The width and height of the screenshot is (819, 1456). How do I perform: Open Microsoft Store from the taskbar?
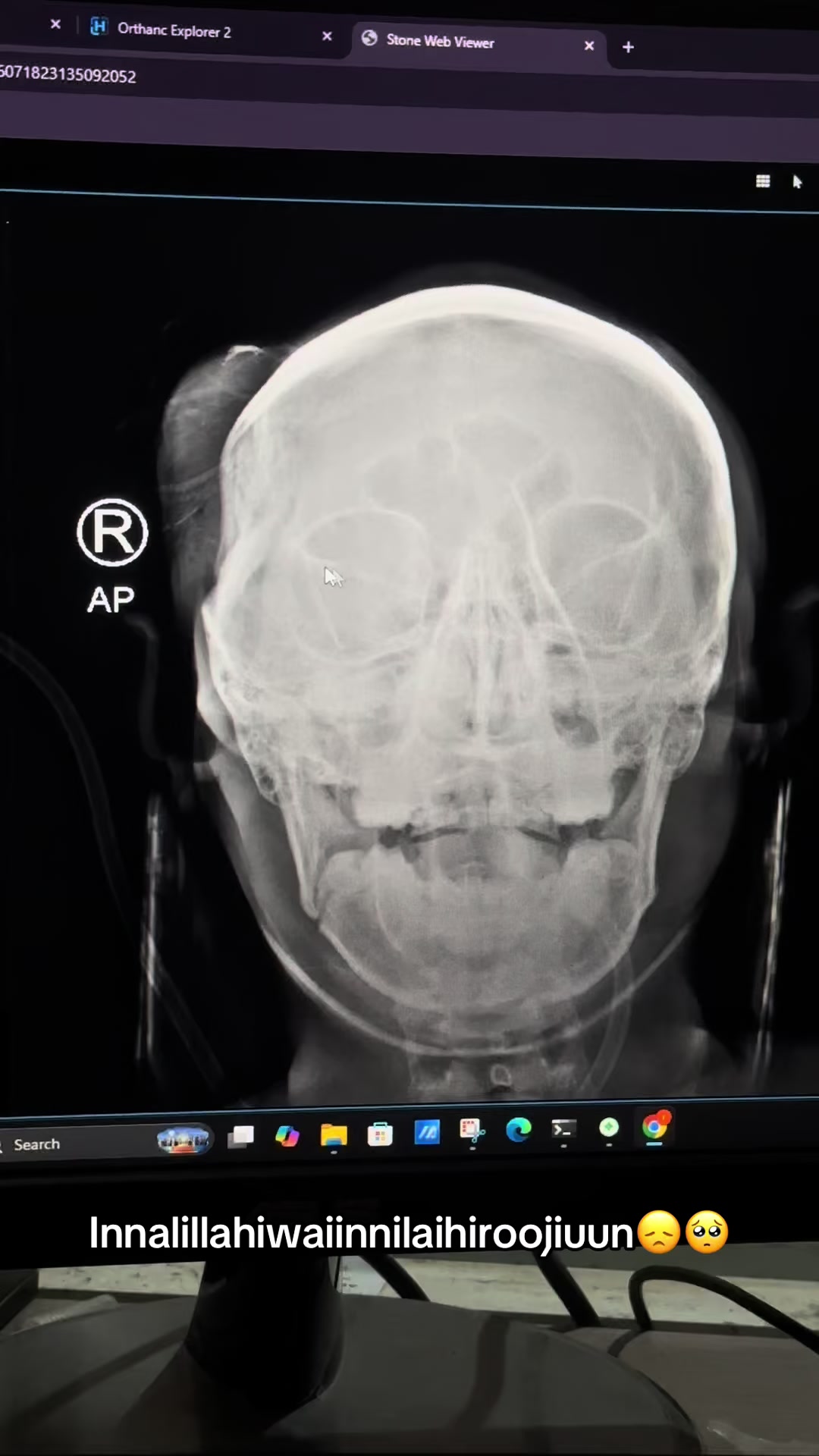(x=380, y=1134)
